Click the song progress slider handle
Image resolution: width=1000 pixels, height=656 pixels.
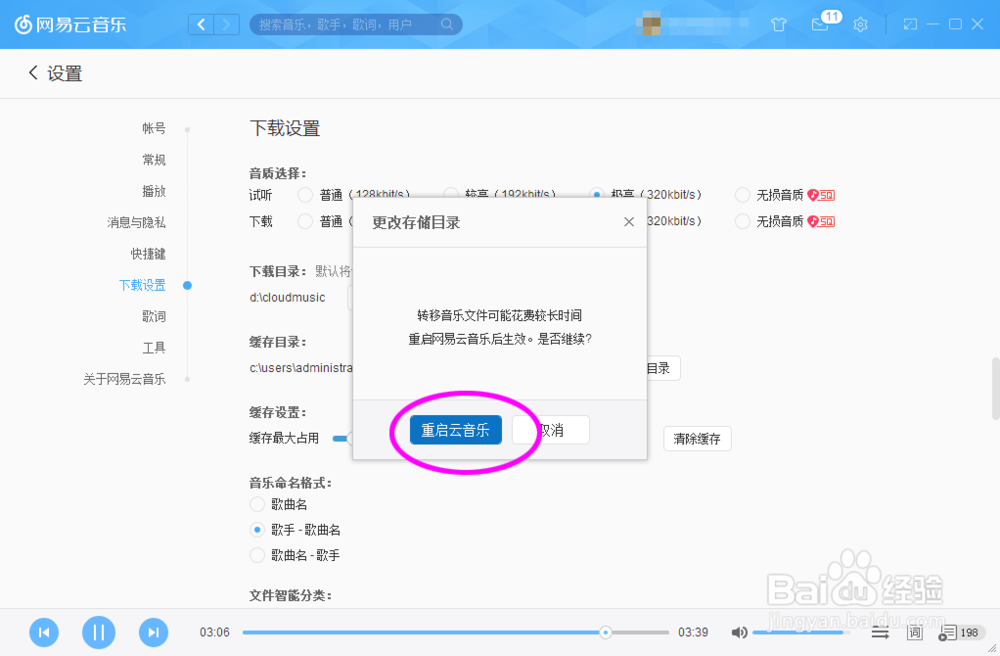pos(605,632)
